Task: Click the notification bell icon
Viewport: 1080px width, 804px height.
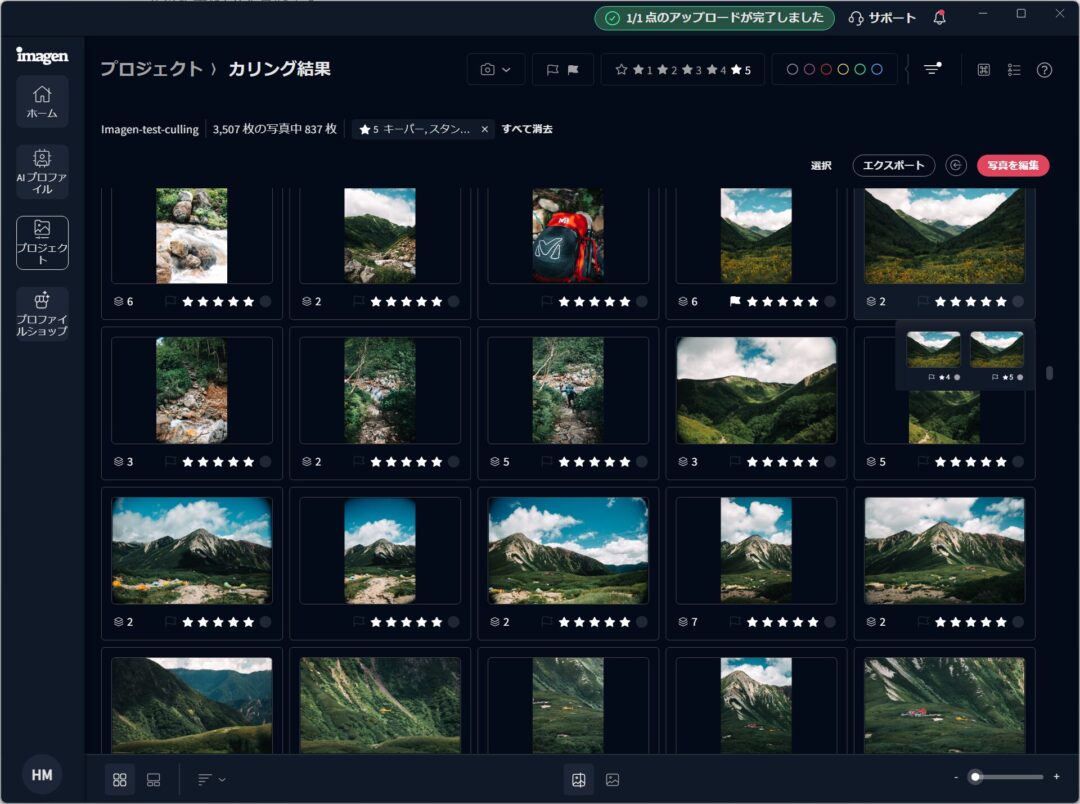Action: click(939, 18)
